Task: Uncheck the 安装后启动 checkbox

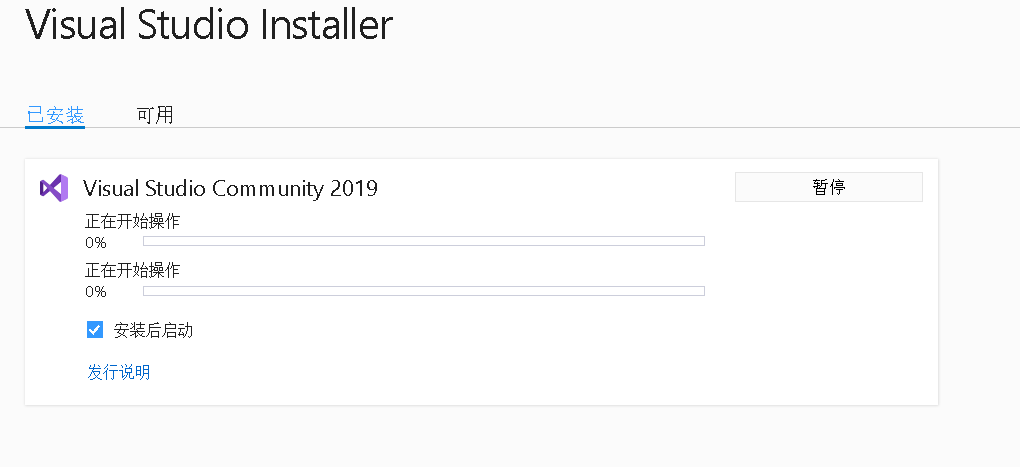Action: tap(95, 330)
